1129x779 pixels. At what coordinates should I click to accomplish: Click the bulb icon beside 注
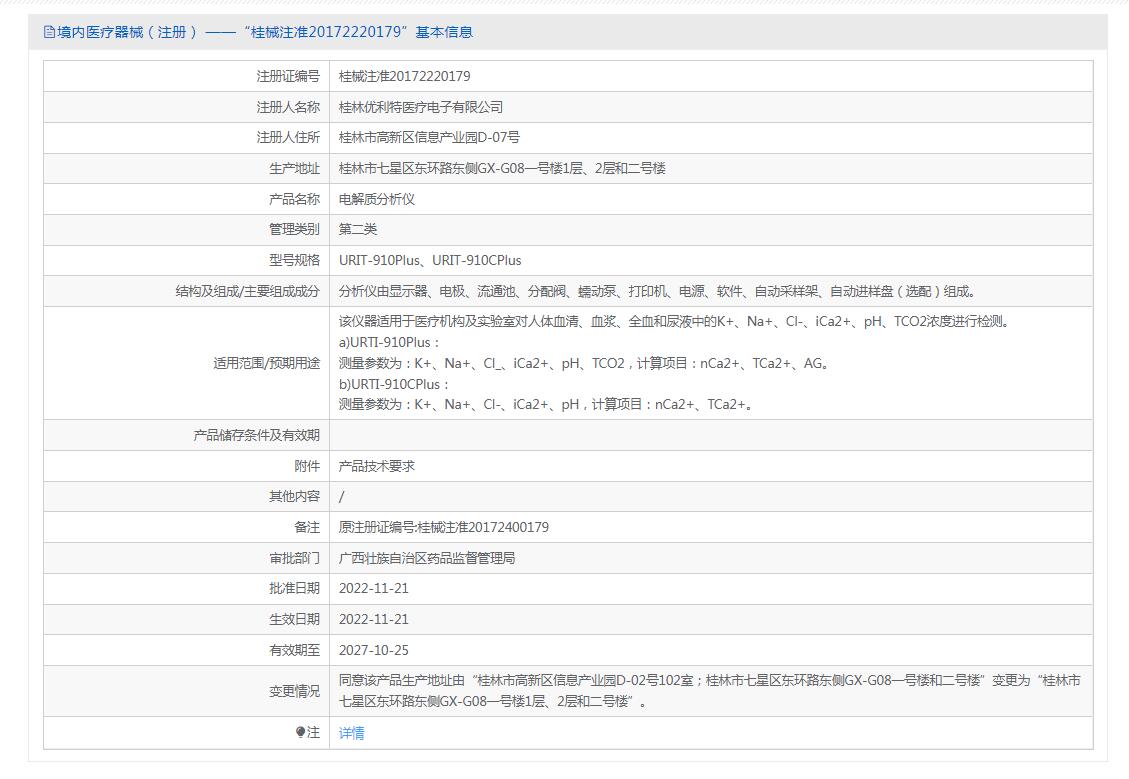pos(300,732)
